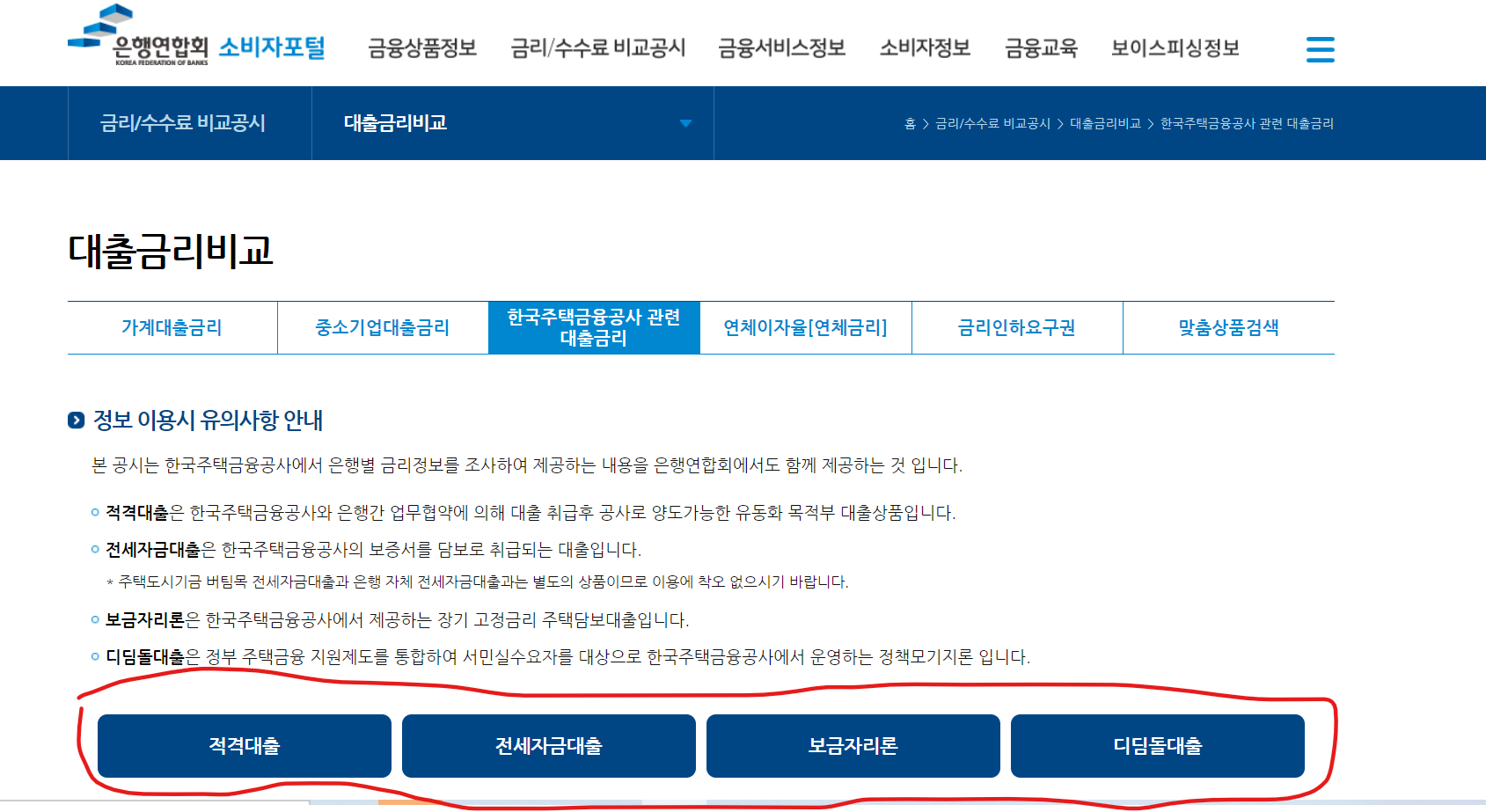The image size is (1486, 812).
Task: Open the 소비자정보 menu
Action: click(x=925, y=48)
